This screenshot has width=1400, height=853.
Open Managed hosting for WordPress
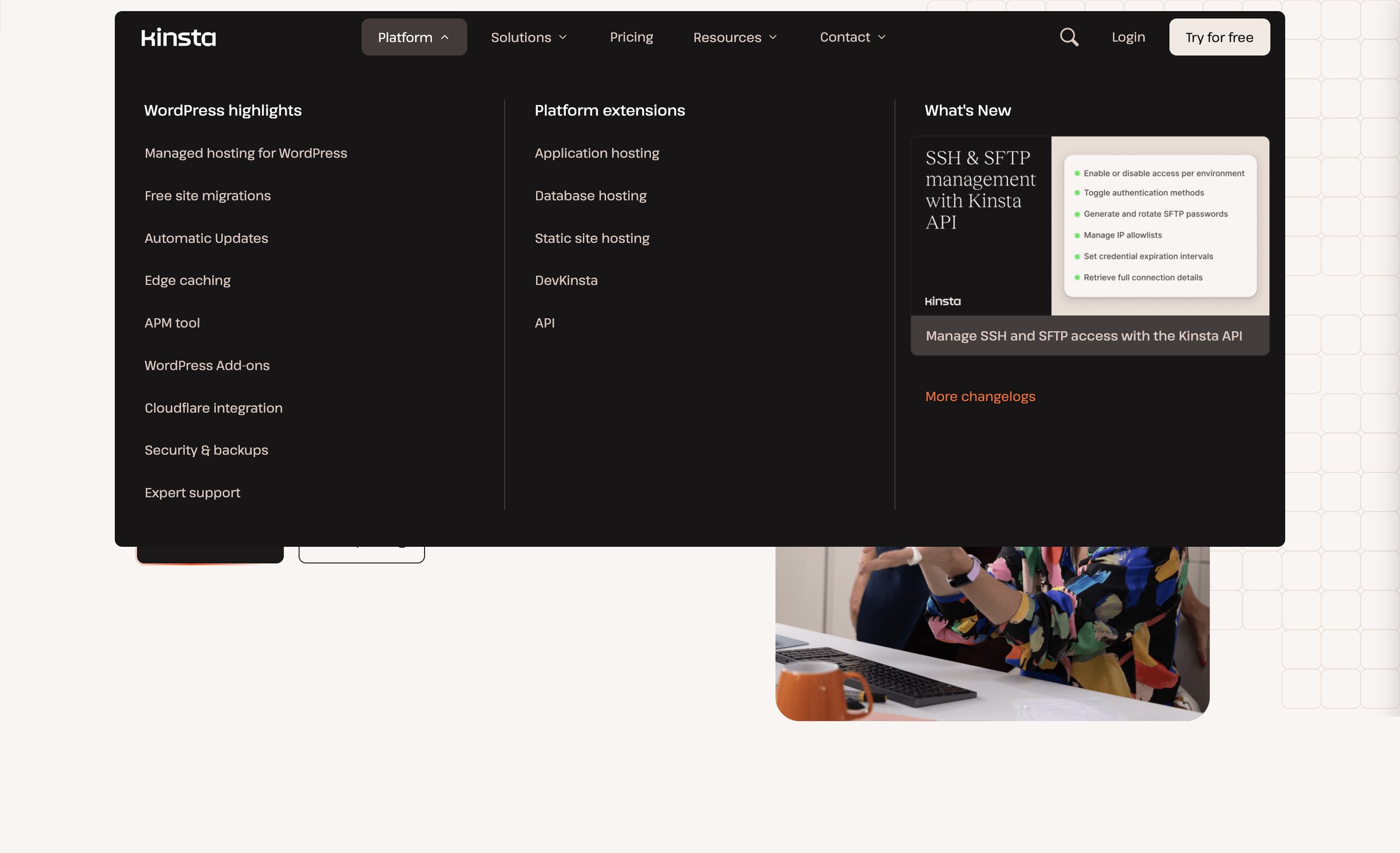tap(246, 153)
